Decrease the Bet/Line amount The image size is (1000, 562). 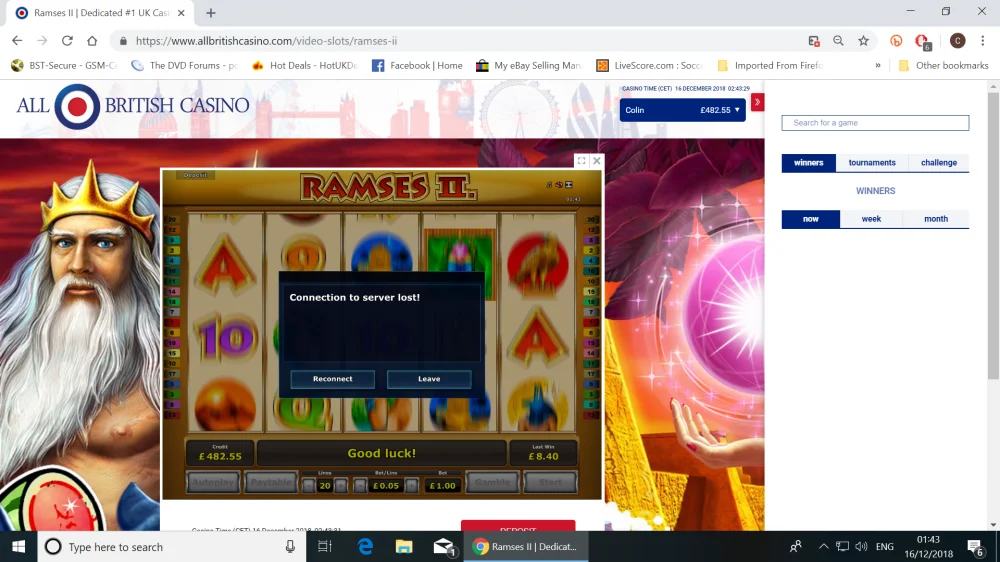pyautogui.click(x=360, y=485)
